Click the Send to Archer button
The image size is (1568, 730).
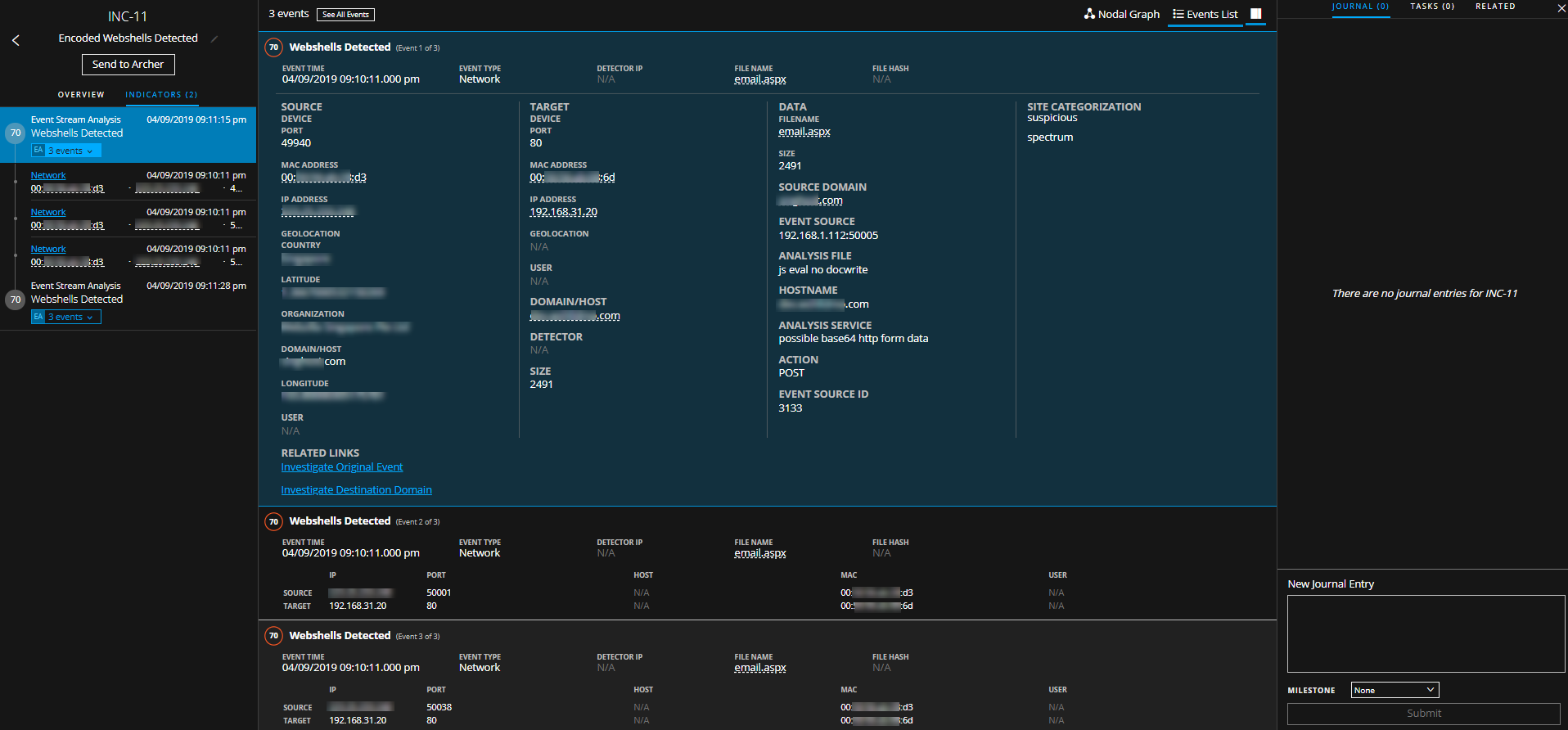pos(128,65)
